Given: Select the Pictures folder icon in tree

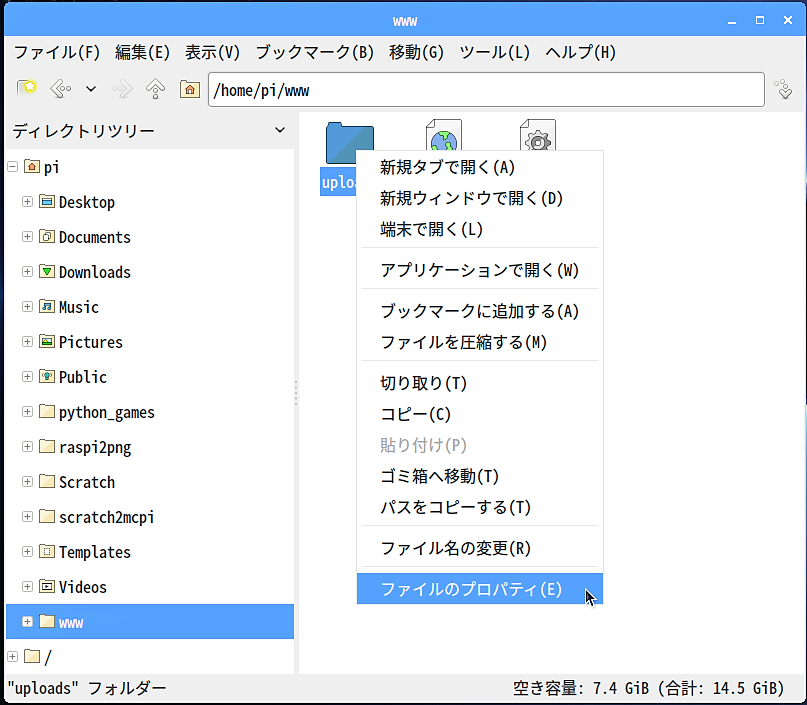Looking at the screenshot, I should [x=47, y=341].
